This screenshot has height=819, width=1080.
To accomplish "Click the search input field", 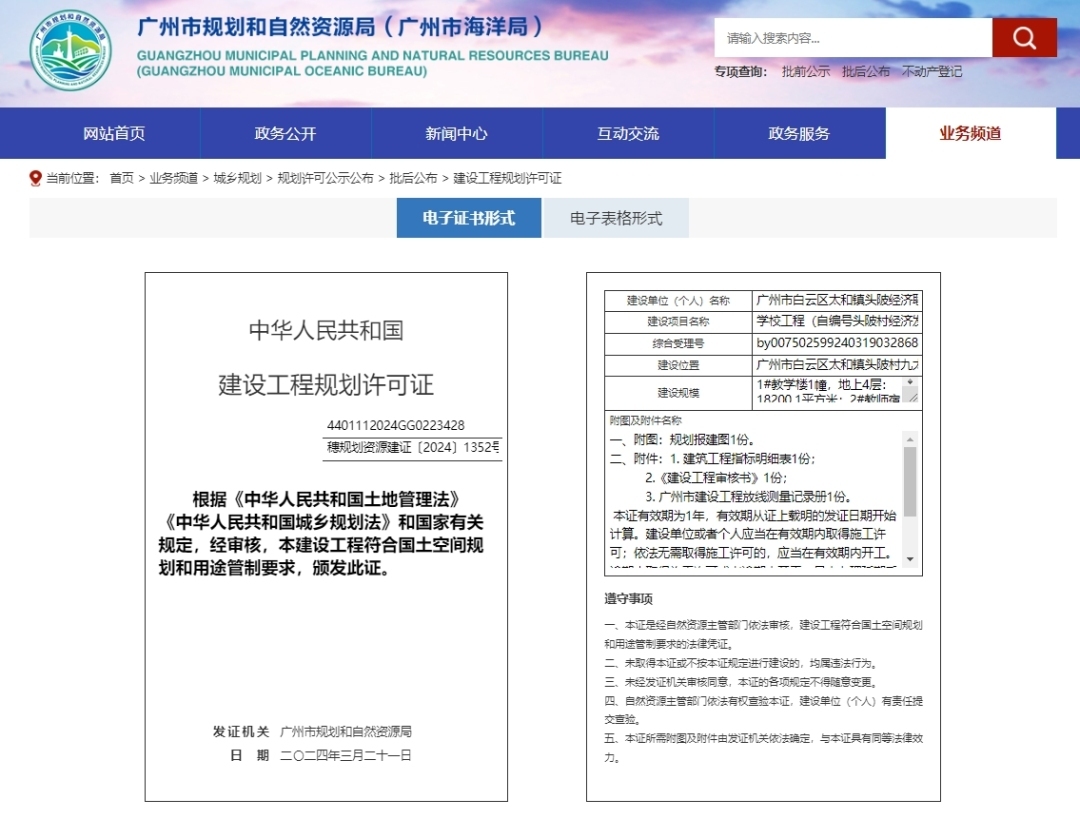I will [852, 38].
